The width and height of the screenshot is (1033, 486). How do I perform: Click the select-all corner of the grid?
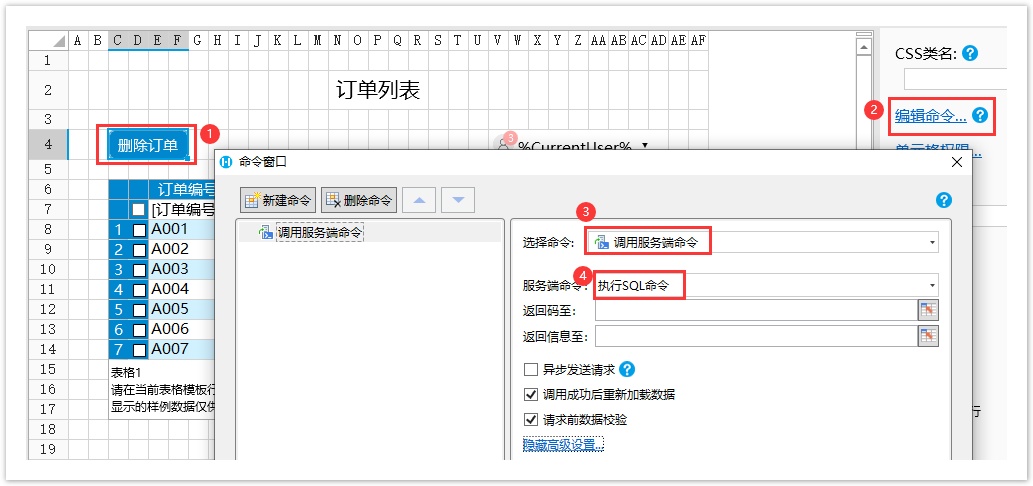(x=48, y=41)
